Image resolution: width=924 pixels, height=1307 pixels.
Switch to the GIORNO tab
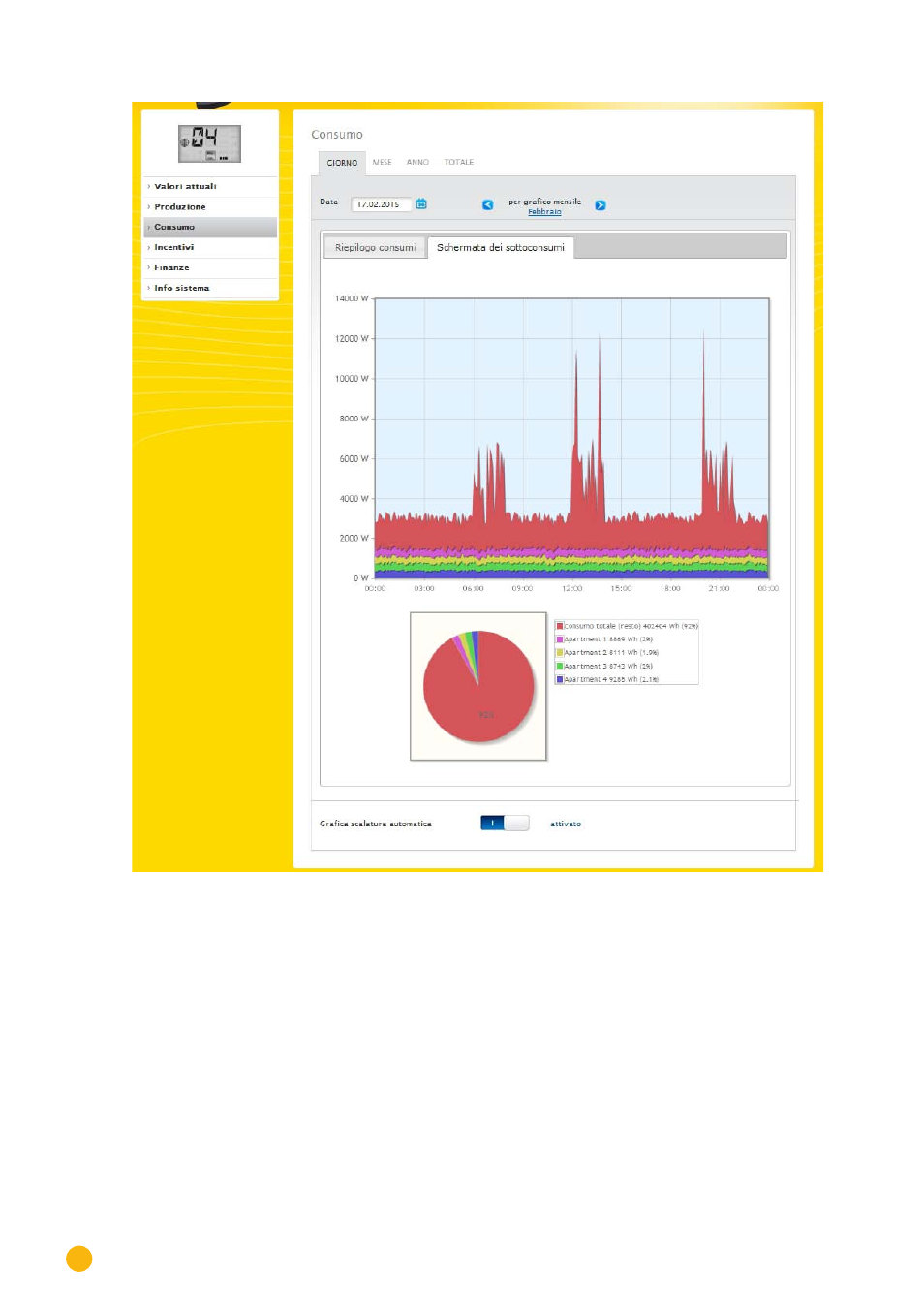click(x=342, y=163)
